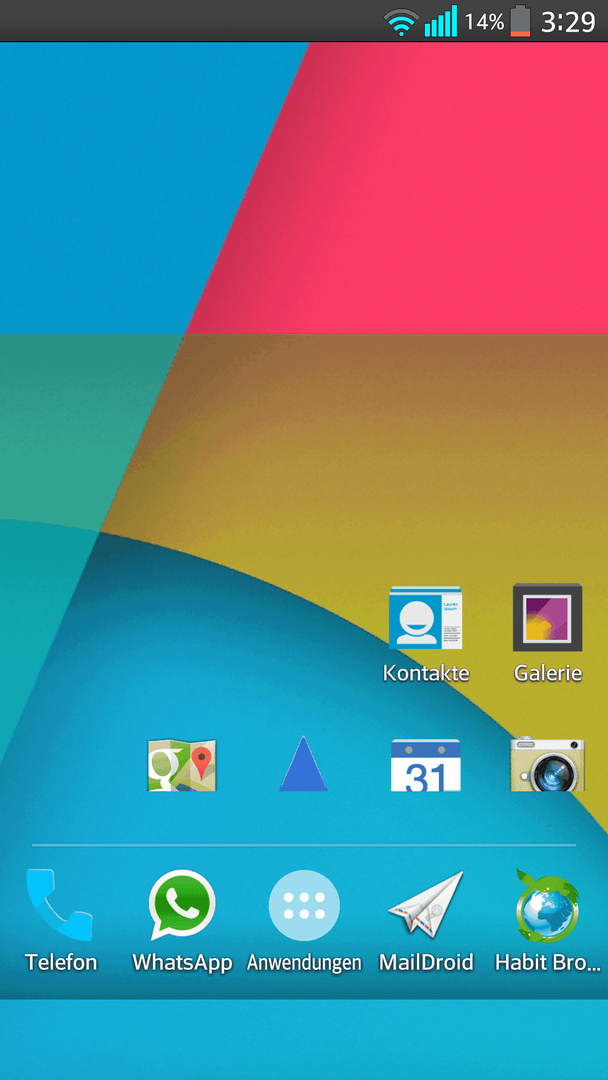608x1080 pixels.
Task: Launch Habit Browser globe icon
Action: [x=547, y=905]
